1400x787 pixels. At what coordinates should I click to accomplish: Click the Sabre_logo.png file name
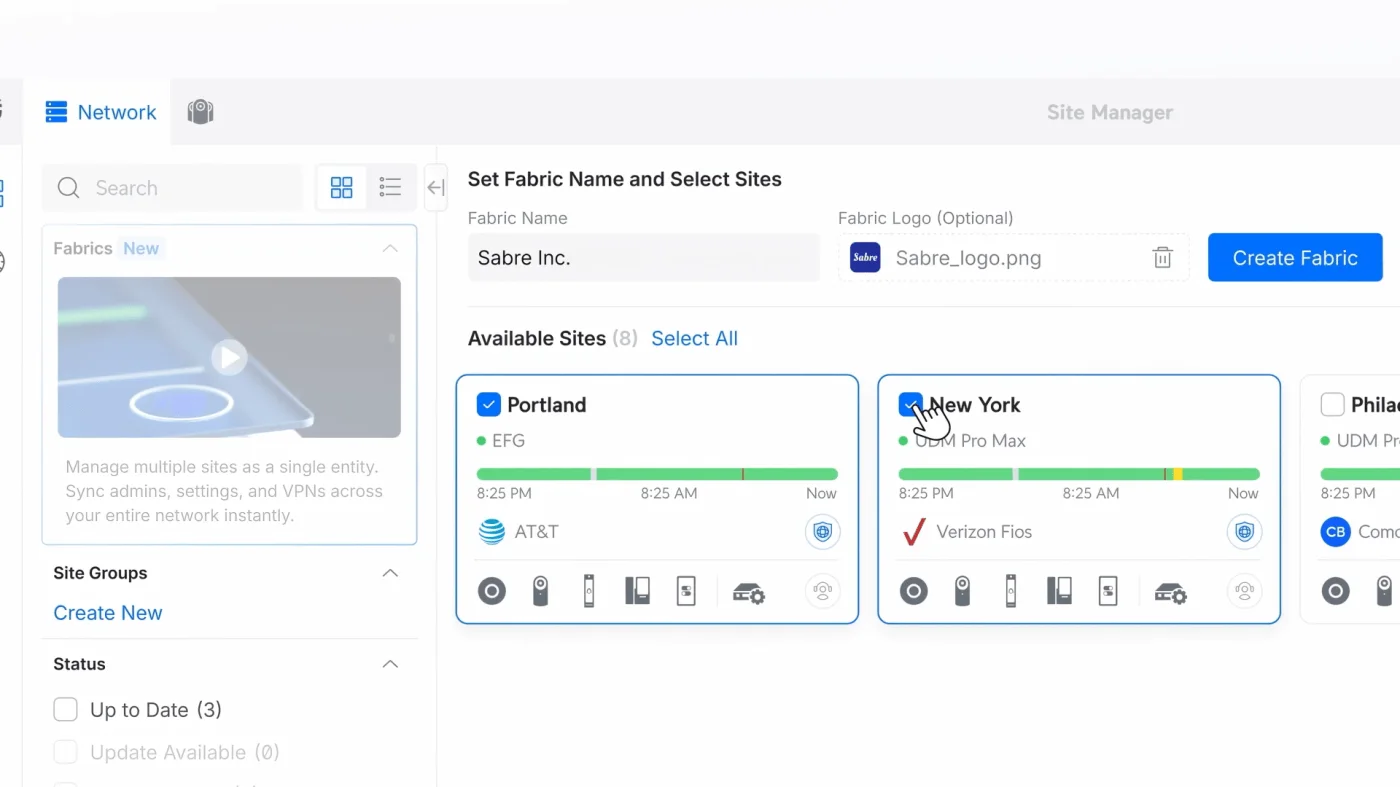pos(968,258)
